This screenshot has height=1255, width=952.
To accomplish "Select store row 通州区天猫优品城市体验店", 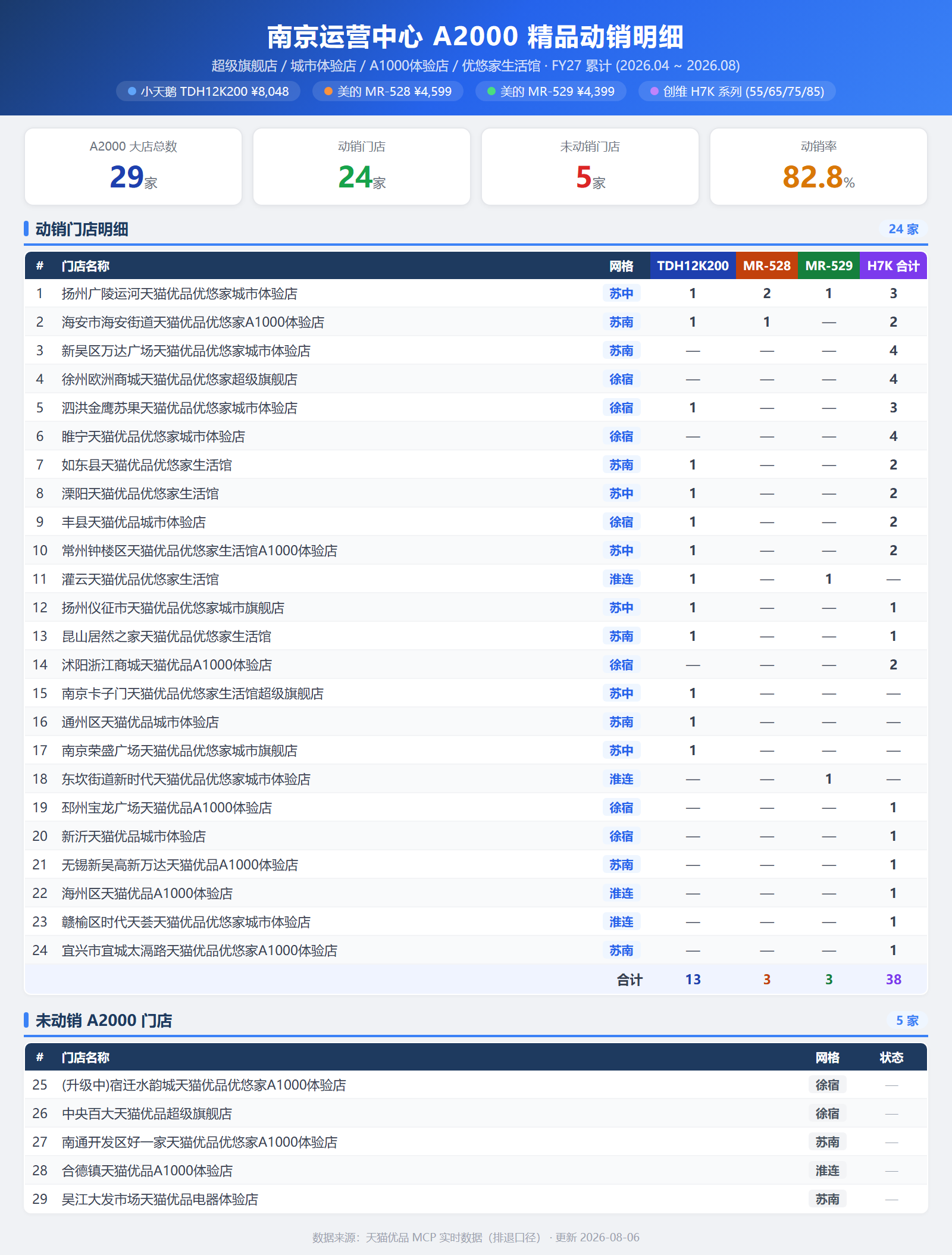I will pos(476,722).
